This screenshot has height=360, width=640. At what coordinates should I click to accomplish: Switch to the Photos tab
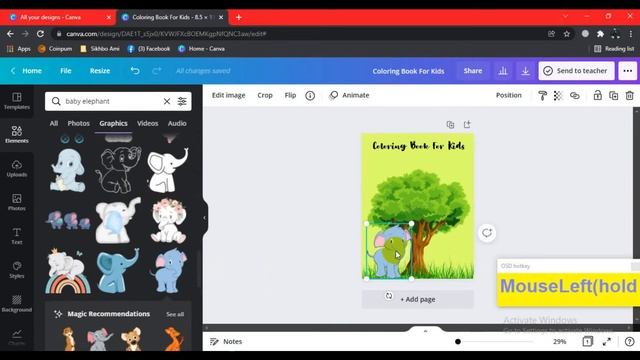point(78,123)
